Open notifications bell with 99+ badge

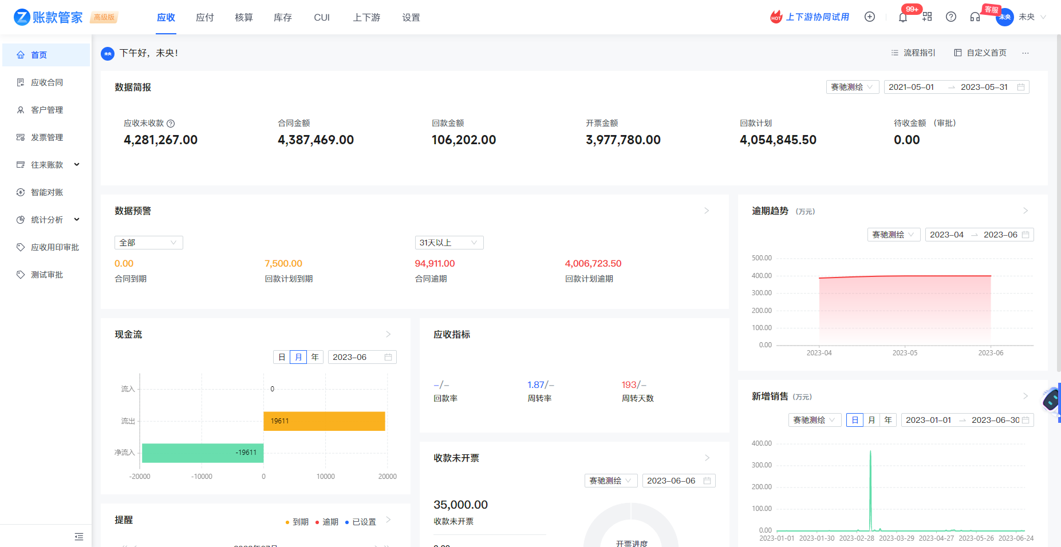(x=903, y=17)
